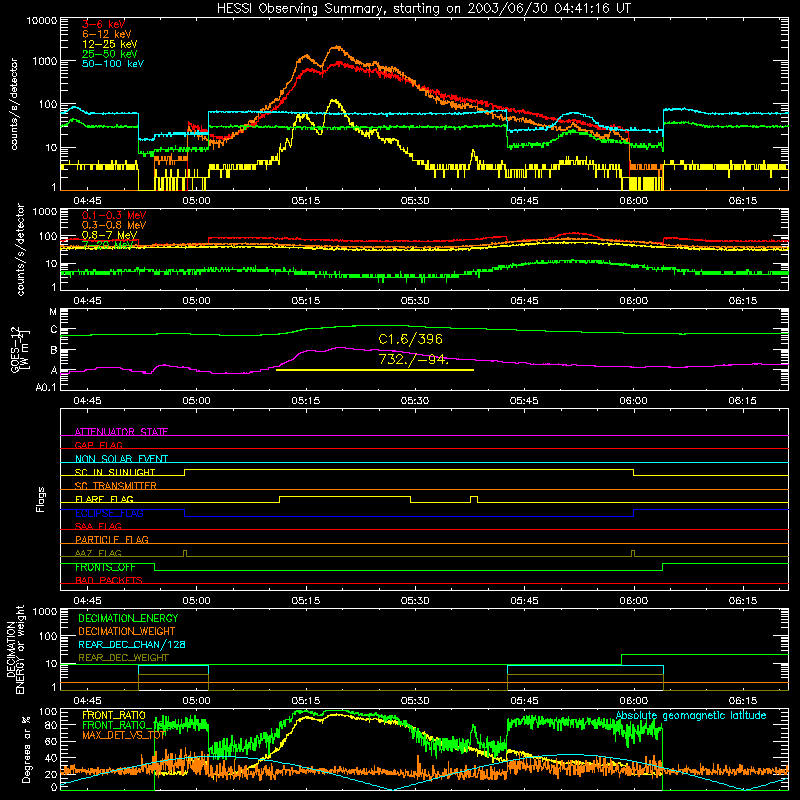Image resolution: width=800 pixels, height=800 pixels.
Task: Select the SC_IN_SUNLIGHT flag label
Action: (115, 472)
